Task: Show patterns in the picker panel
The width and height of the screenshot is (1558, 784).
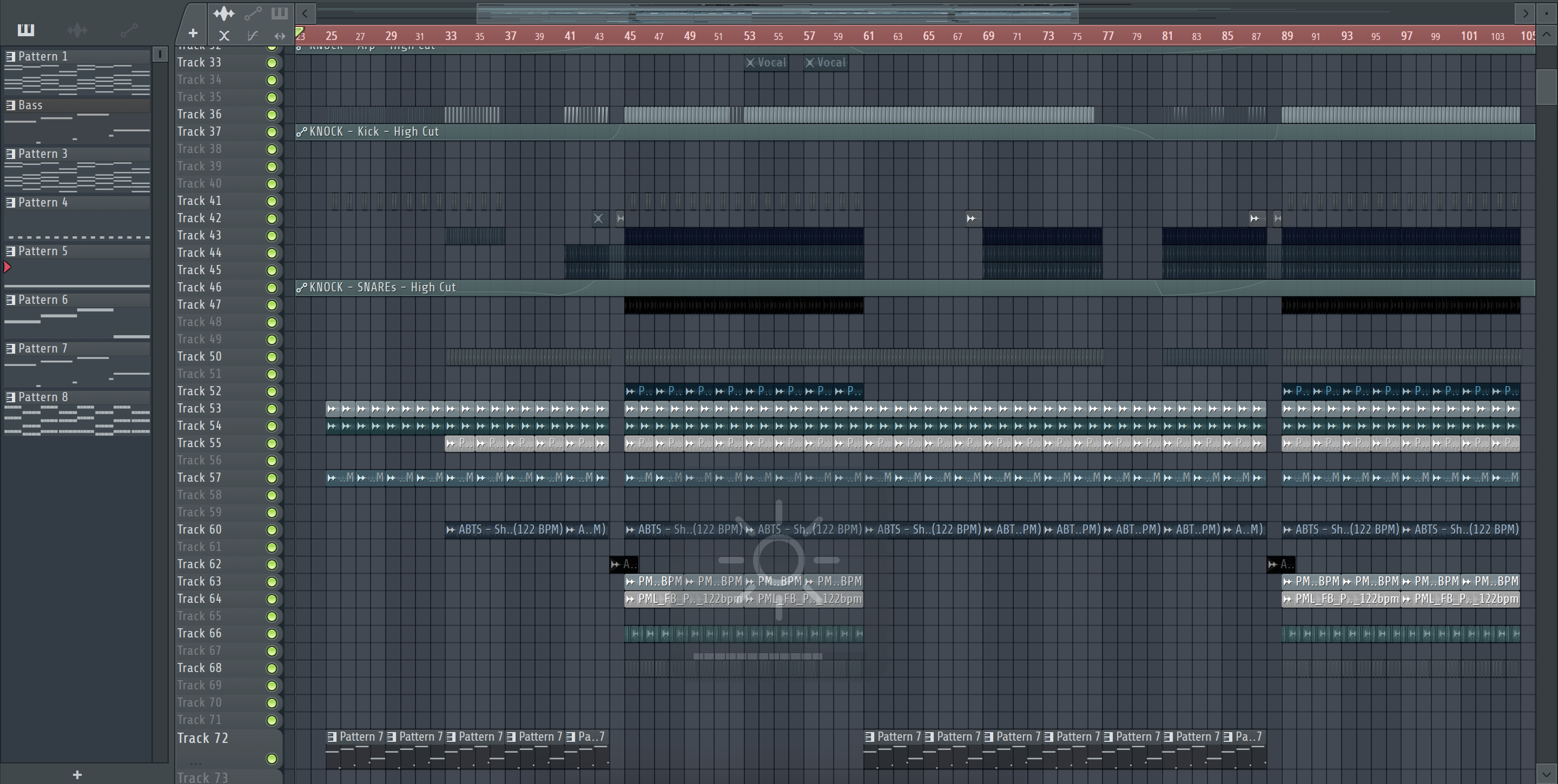Action: (x=25, y=30)
